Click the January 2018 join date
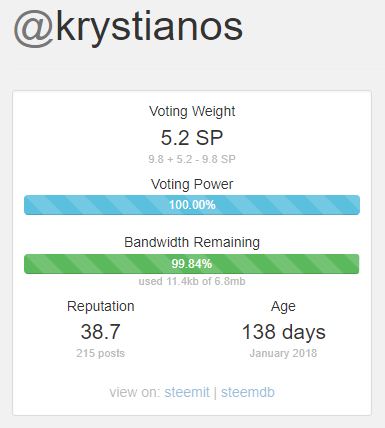Screen dimensions: 385x428 coord(283,353)
